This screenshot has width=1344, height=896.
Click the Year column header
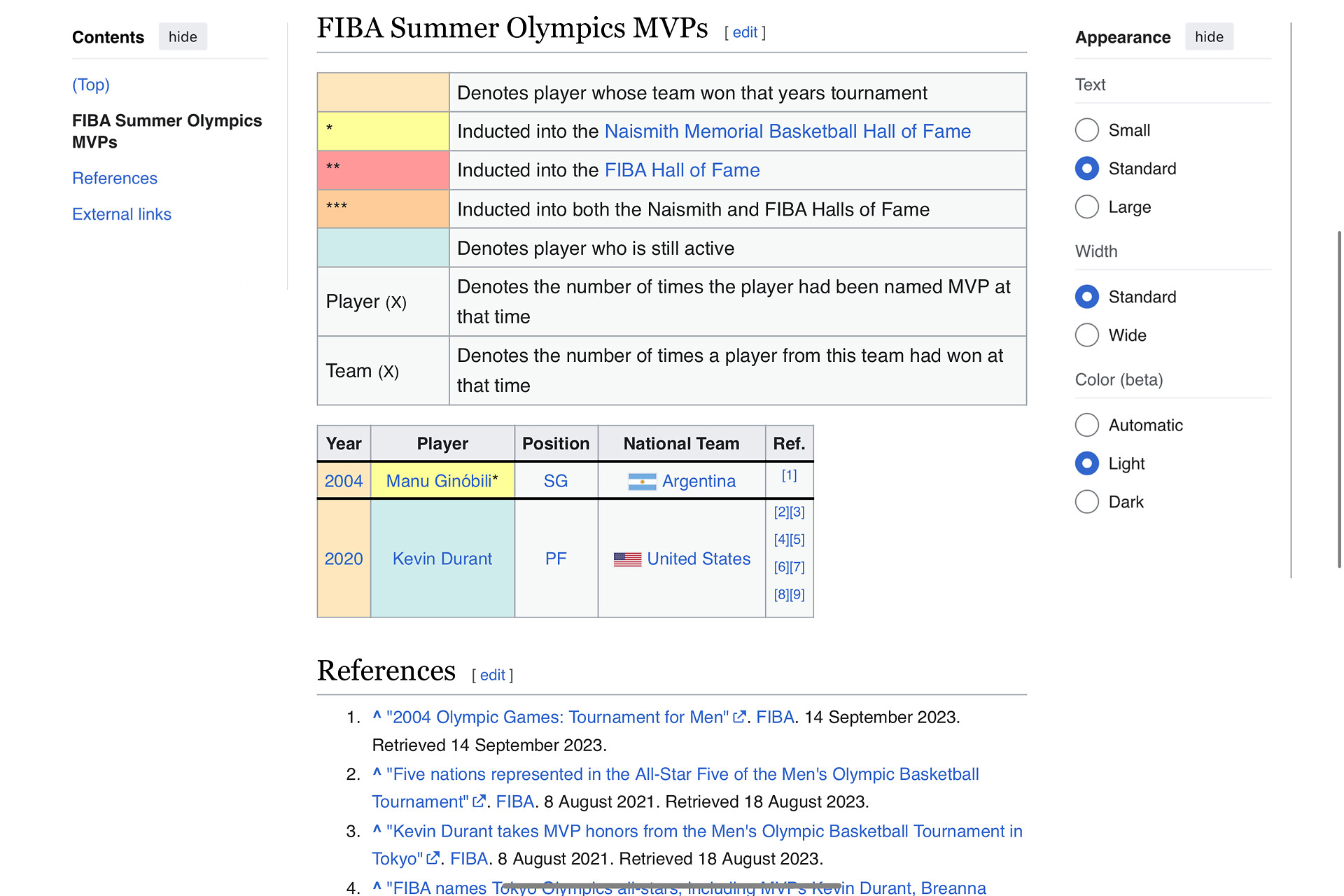click(x=344, y=444)
